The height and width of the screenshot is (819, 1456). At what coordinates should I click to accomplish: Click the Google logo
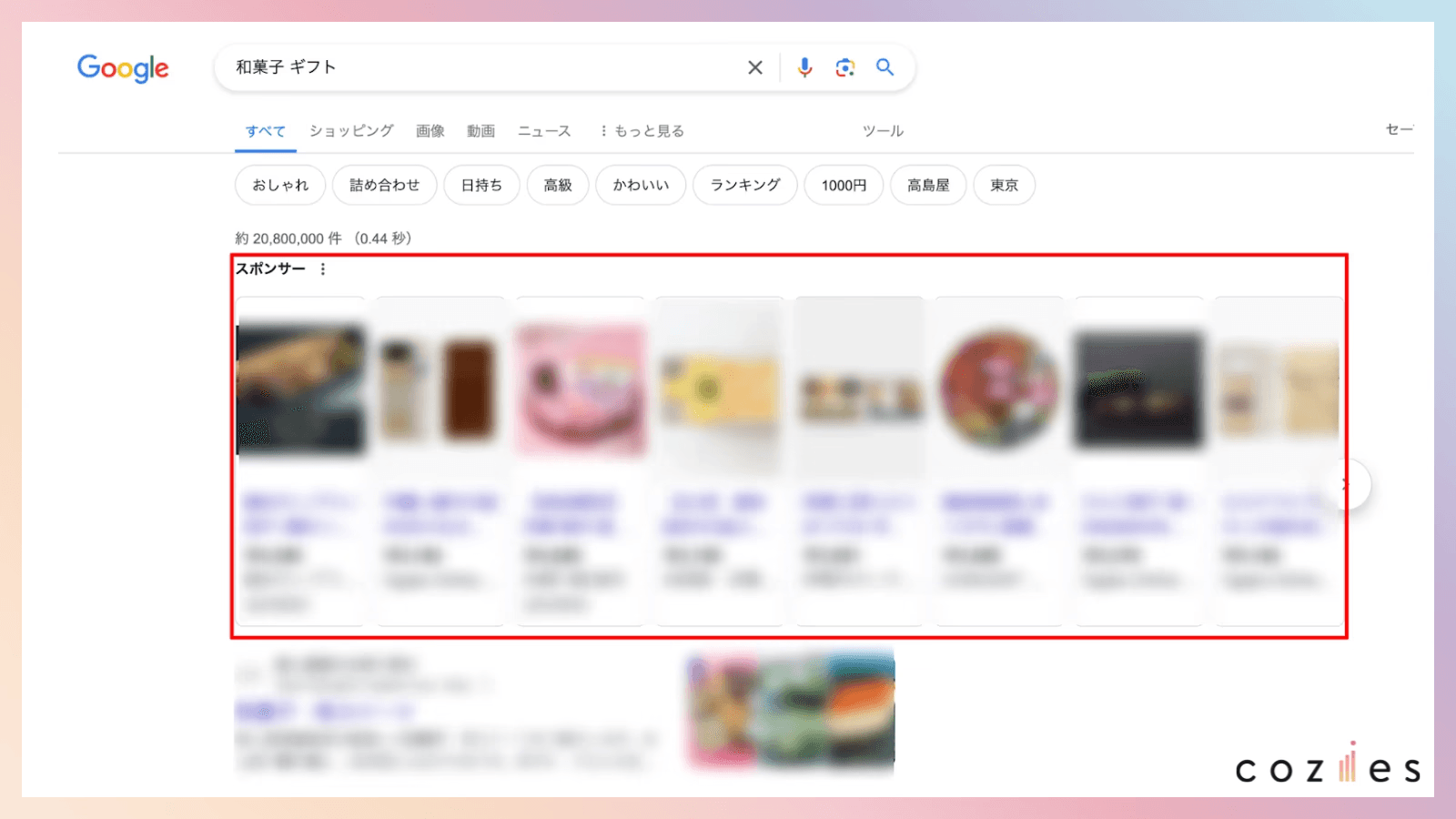coord(123,68)
